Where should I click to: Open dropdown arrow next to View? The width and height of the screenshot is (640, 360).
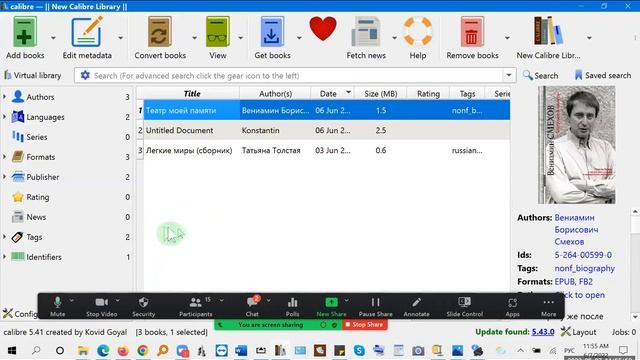pyautogui.click(x=240, y=38)
